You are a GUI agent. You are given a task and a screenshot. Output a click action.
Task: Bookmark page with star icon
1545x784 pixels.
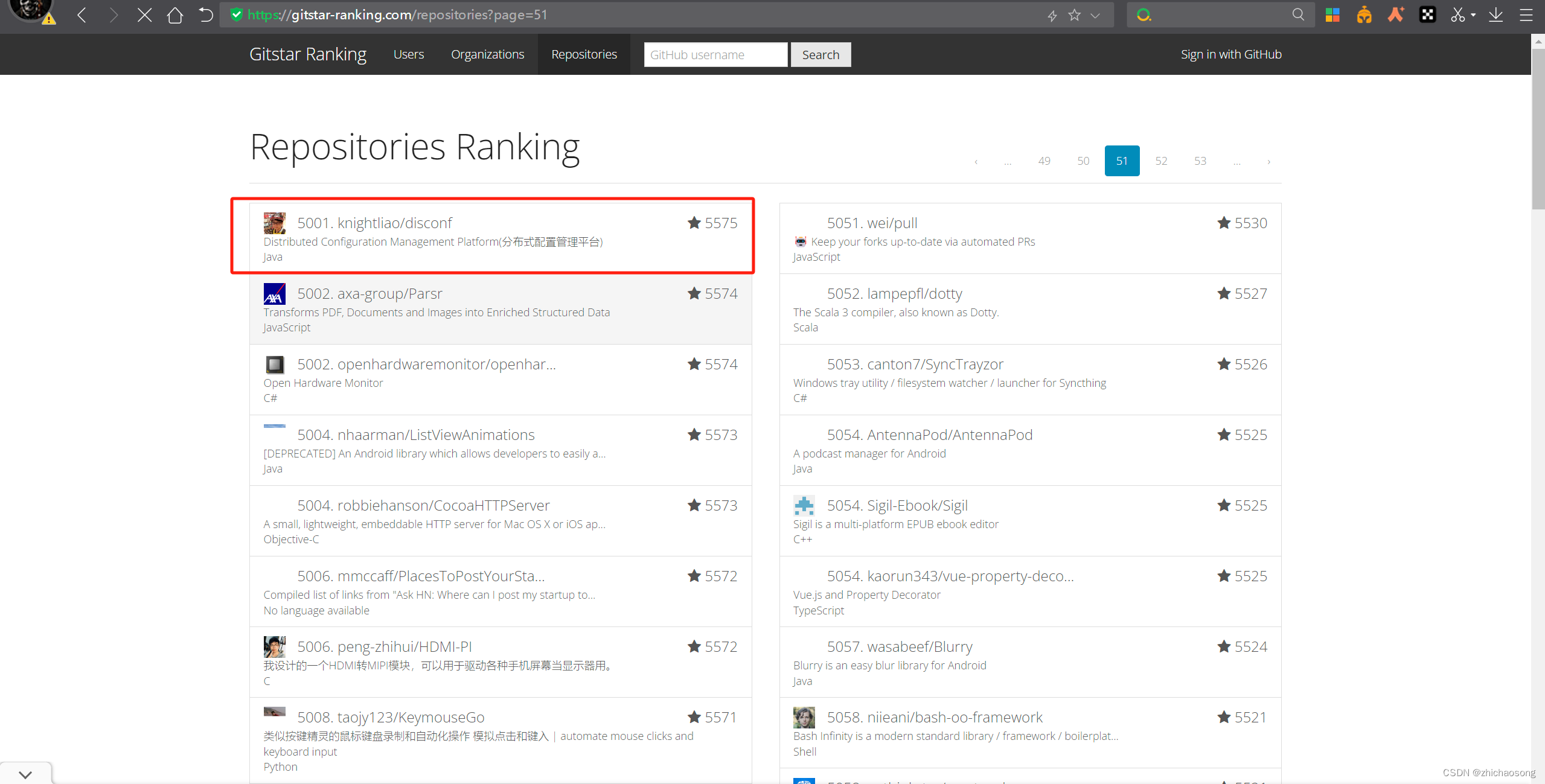click(x=1074, y=15)
